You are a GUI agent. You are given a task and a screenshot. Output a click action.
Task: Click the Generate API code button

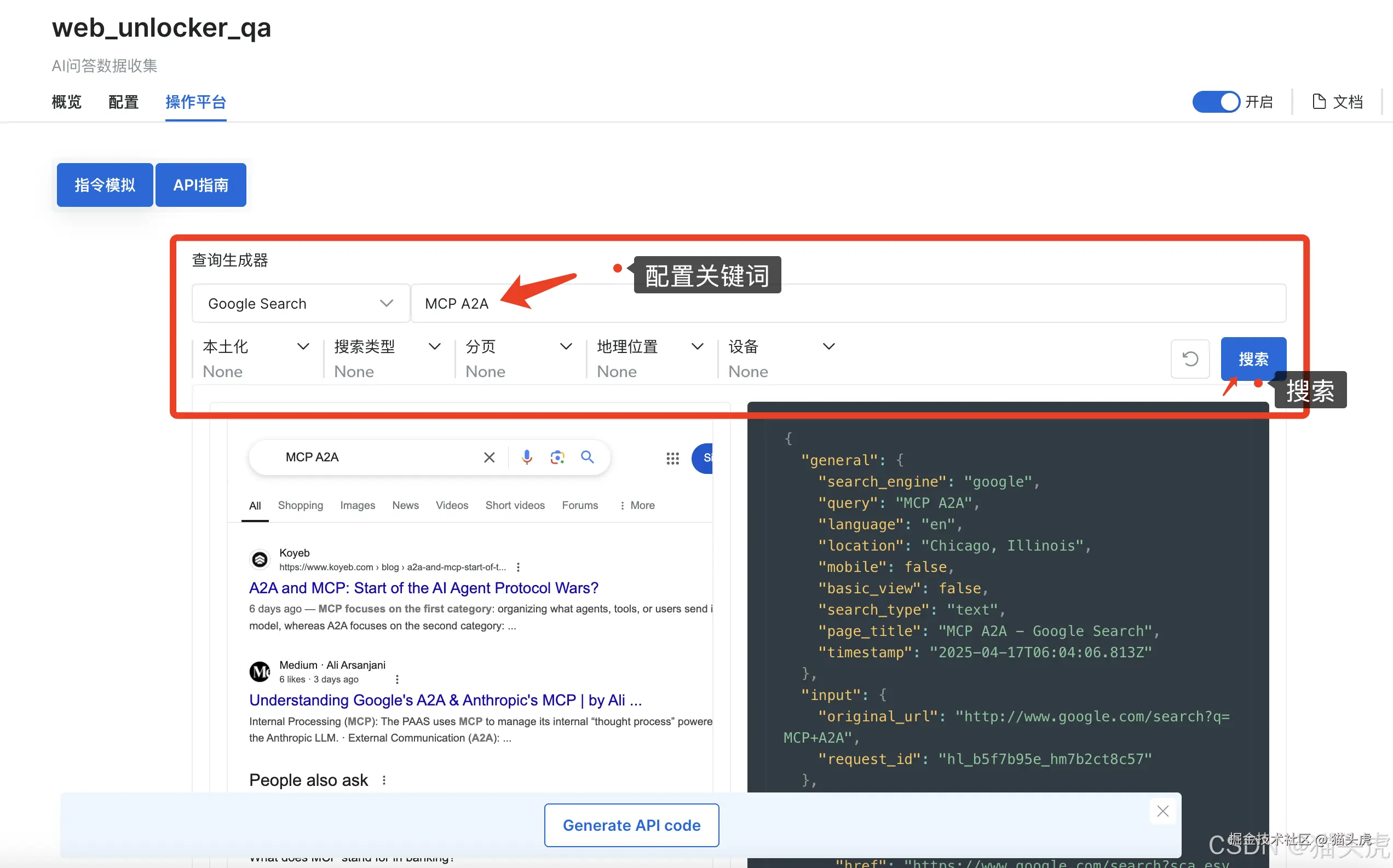tap(631, 825)
